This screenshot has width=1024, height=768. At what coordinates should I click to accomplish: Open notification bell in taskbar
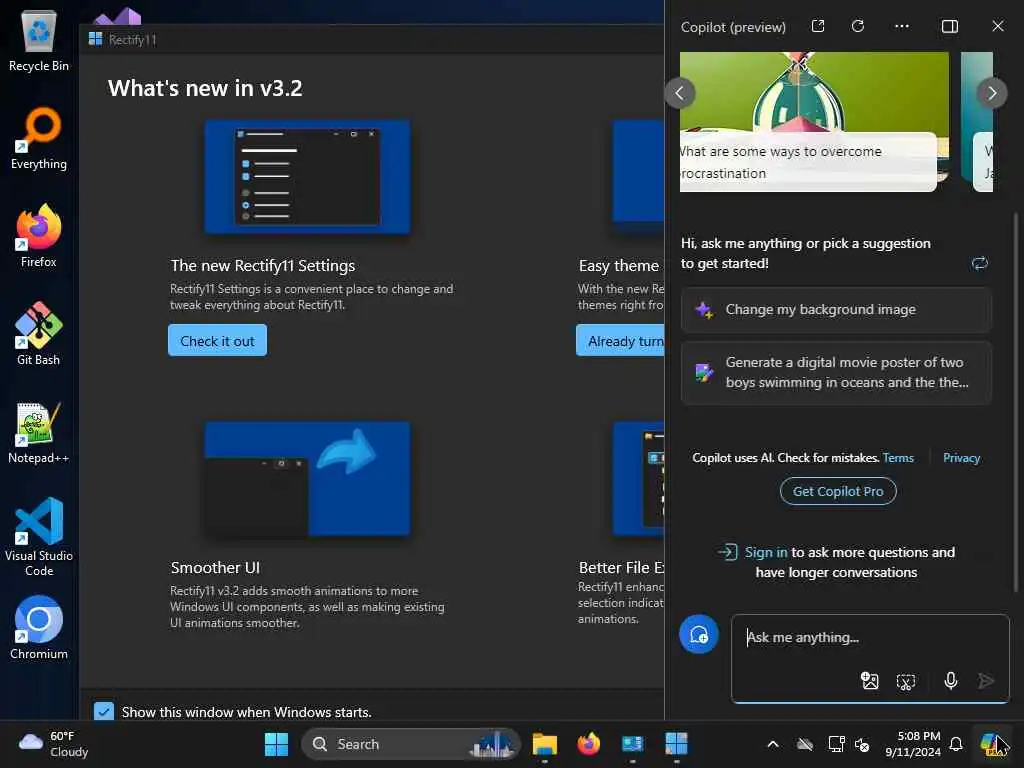[955, 744]
